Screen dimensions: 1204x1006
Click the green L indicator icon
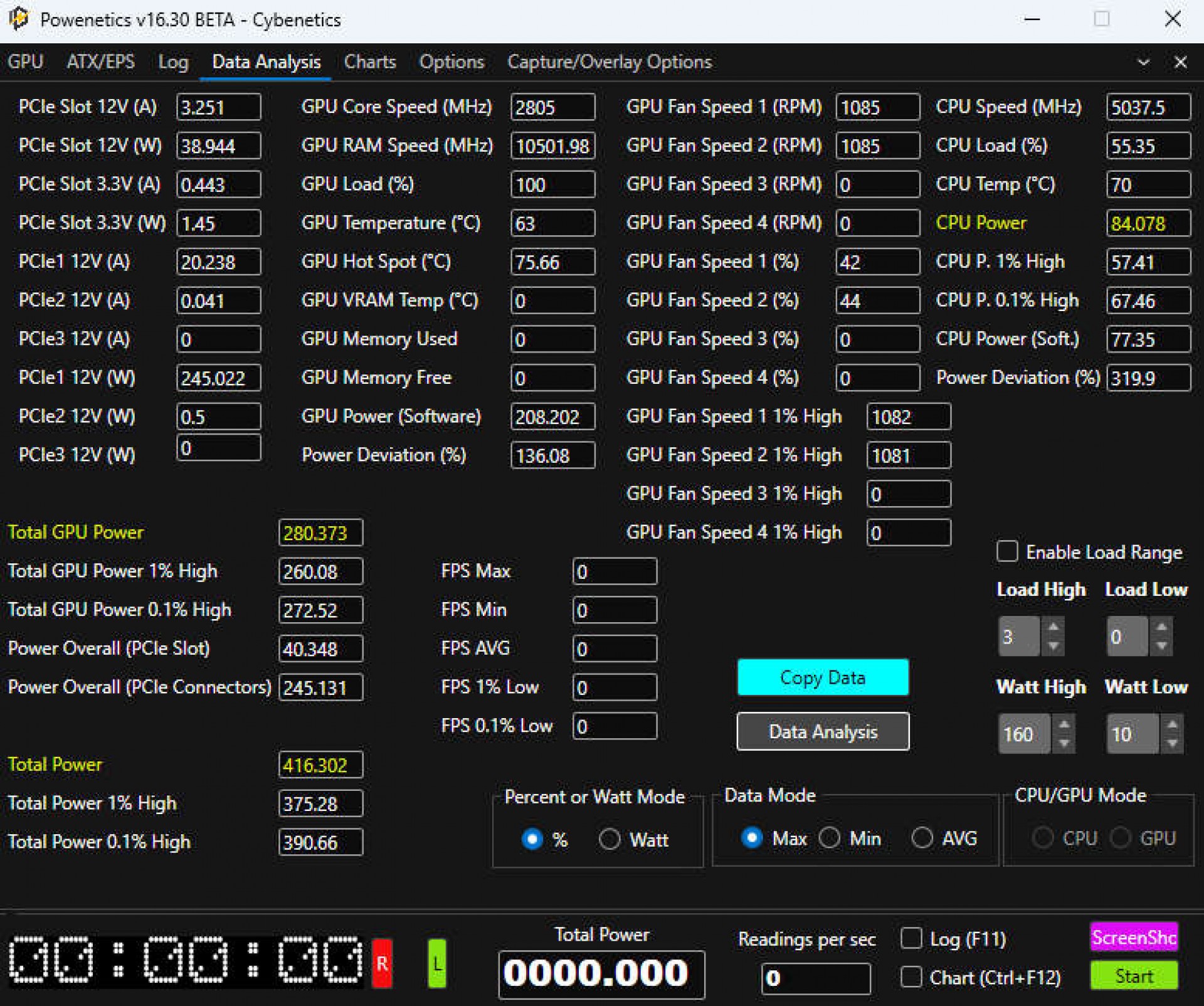point(437,963)
